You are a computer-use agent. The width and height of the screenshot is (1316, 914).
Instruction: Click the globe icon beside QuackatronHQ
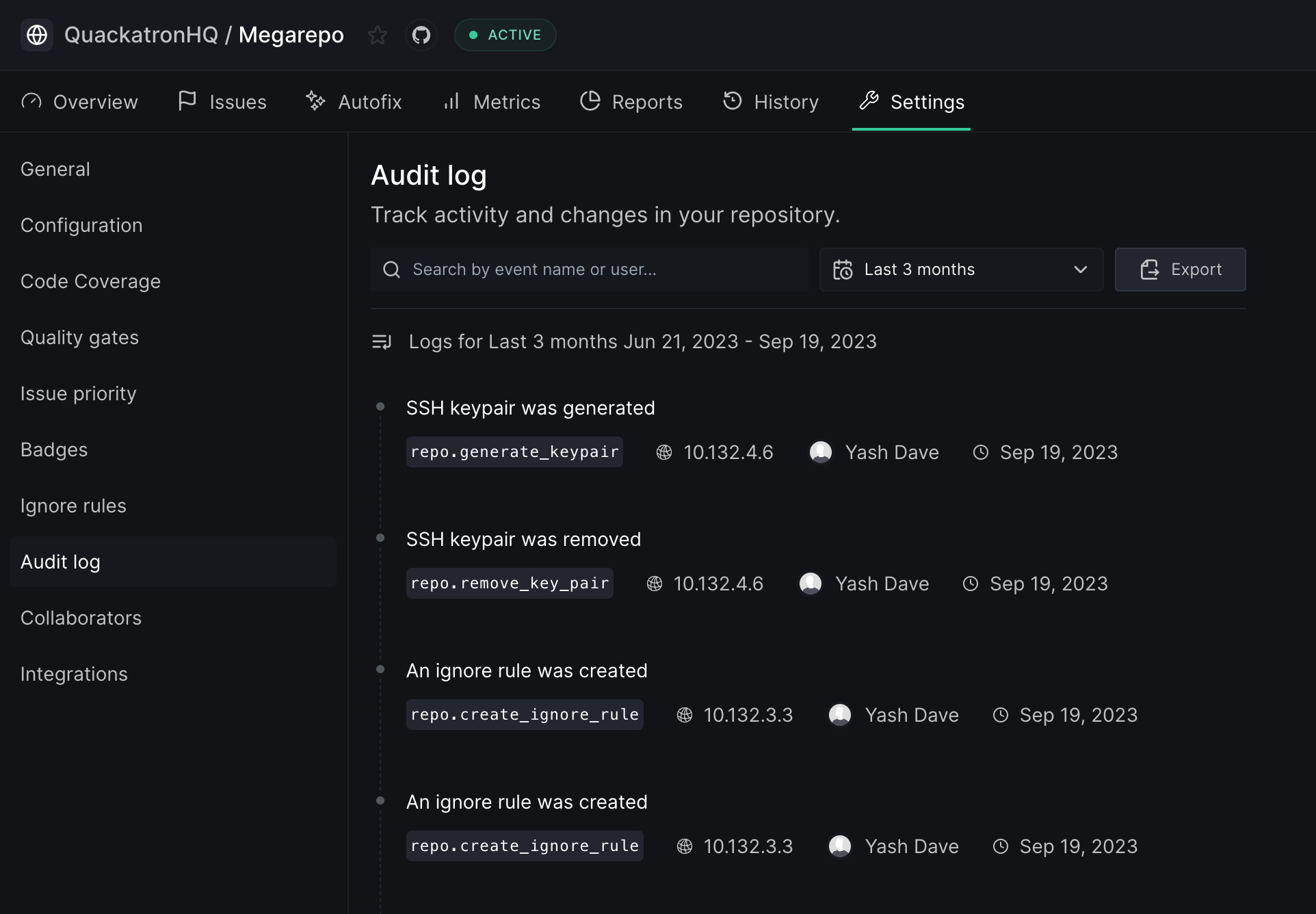[37, 35]
